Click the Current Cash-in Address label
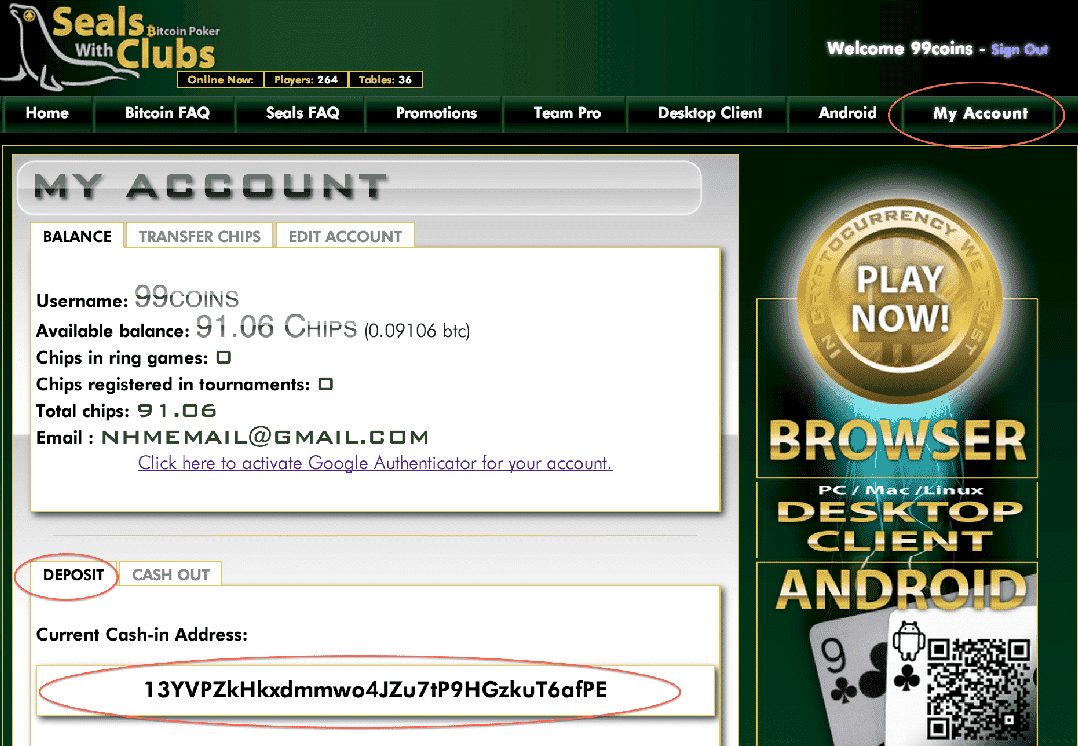Image resolution: width=1078 pixels, height=746 pixels. pyautogui.click(x=142, y=635)
